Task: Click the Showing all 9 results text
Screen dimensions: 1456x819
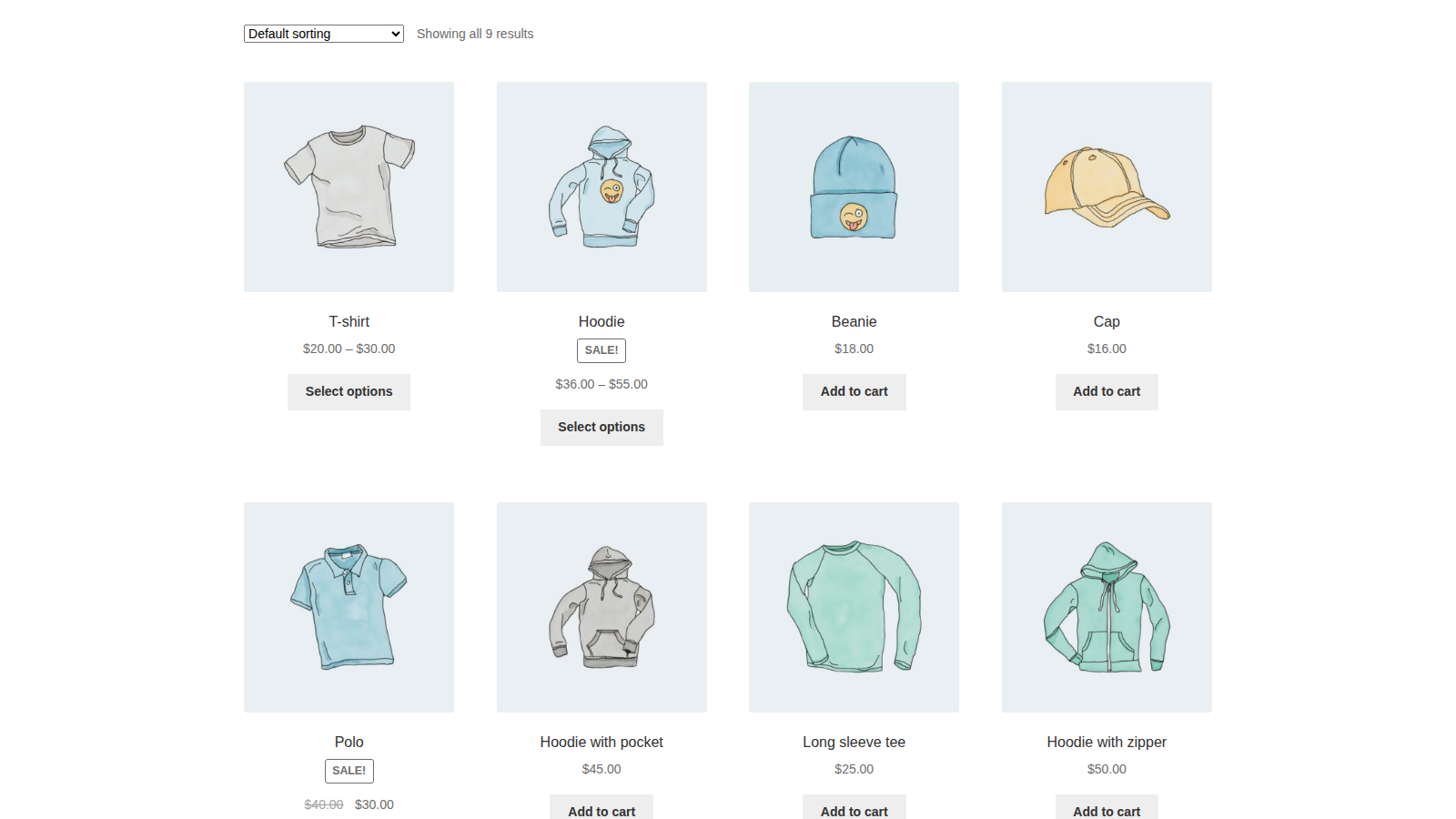Action: (x=475, y=34)
